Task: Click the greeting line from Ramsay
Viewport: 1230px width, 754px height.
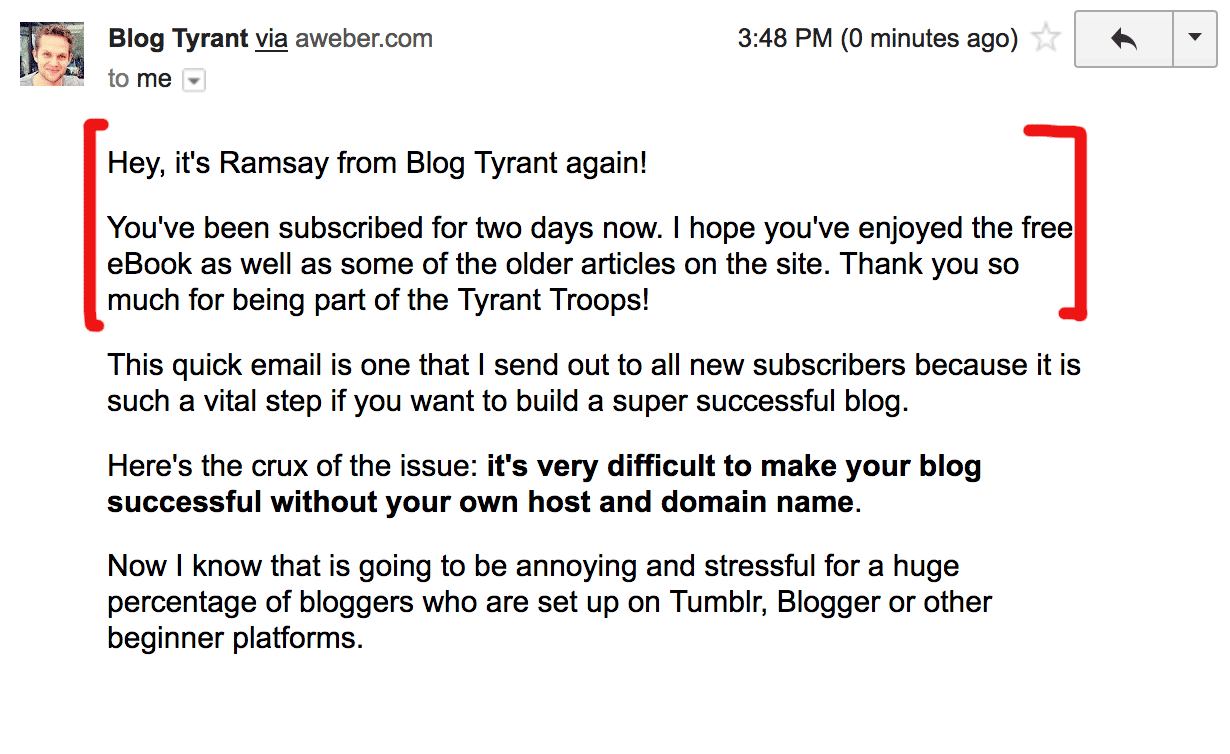Action: (377, 163)
